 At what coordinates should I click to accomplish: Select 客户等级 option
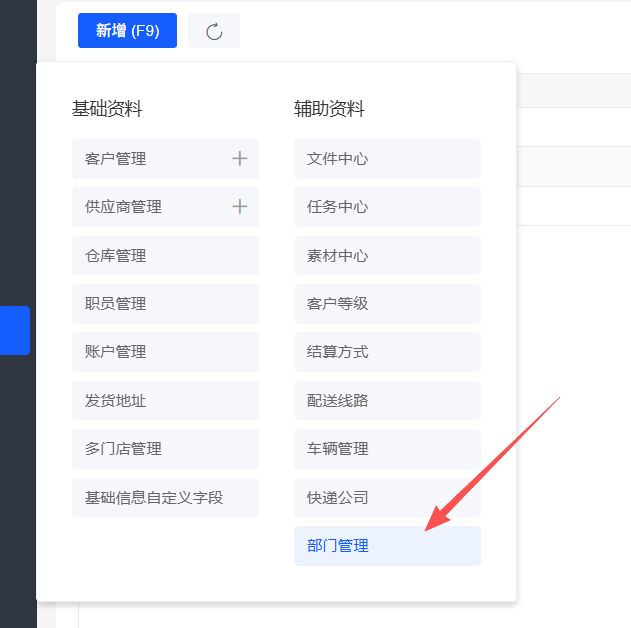pos(387,304)
